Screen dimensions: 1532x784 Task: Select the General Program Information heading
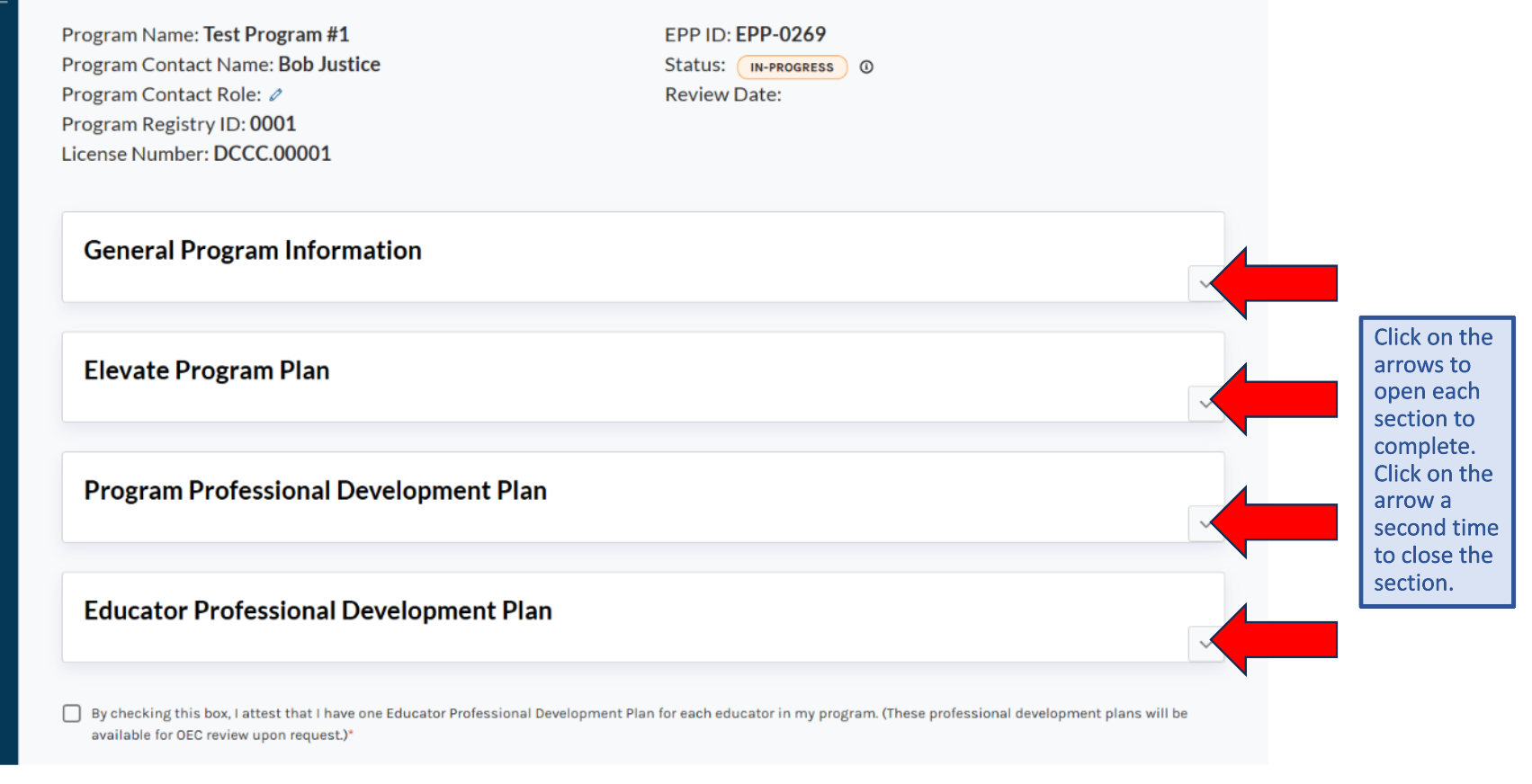253,250
